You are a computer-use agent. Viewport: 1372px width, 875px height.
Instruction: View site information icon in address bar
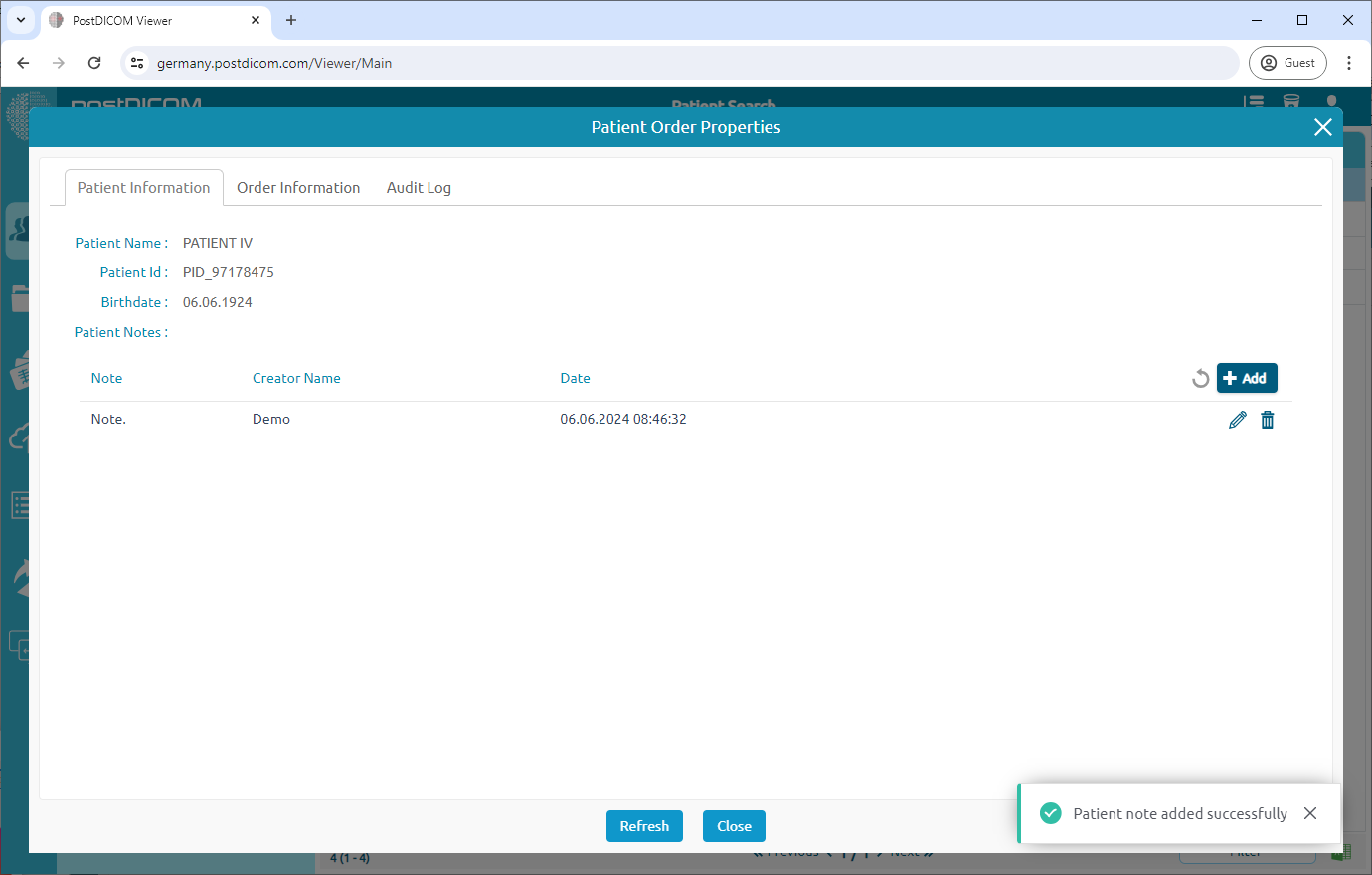click(x=137, y=63)
